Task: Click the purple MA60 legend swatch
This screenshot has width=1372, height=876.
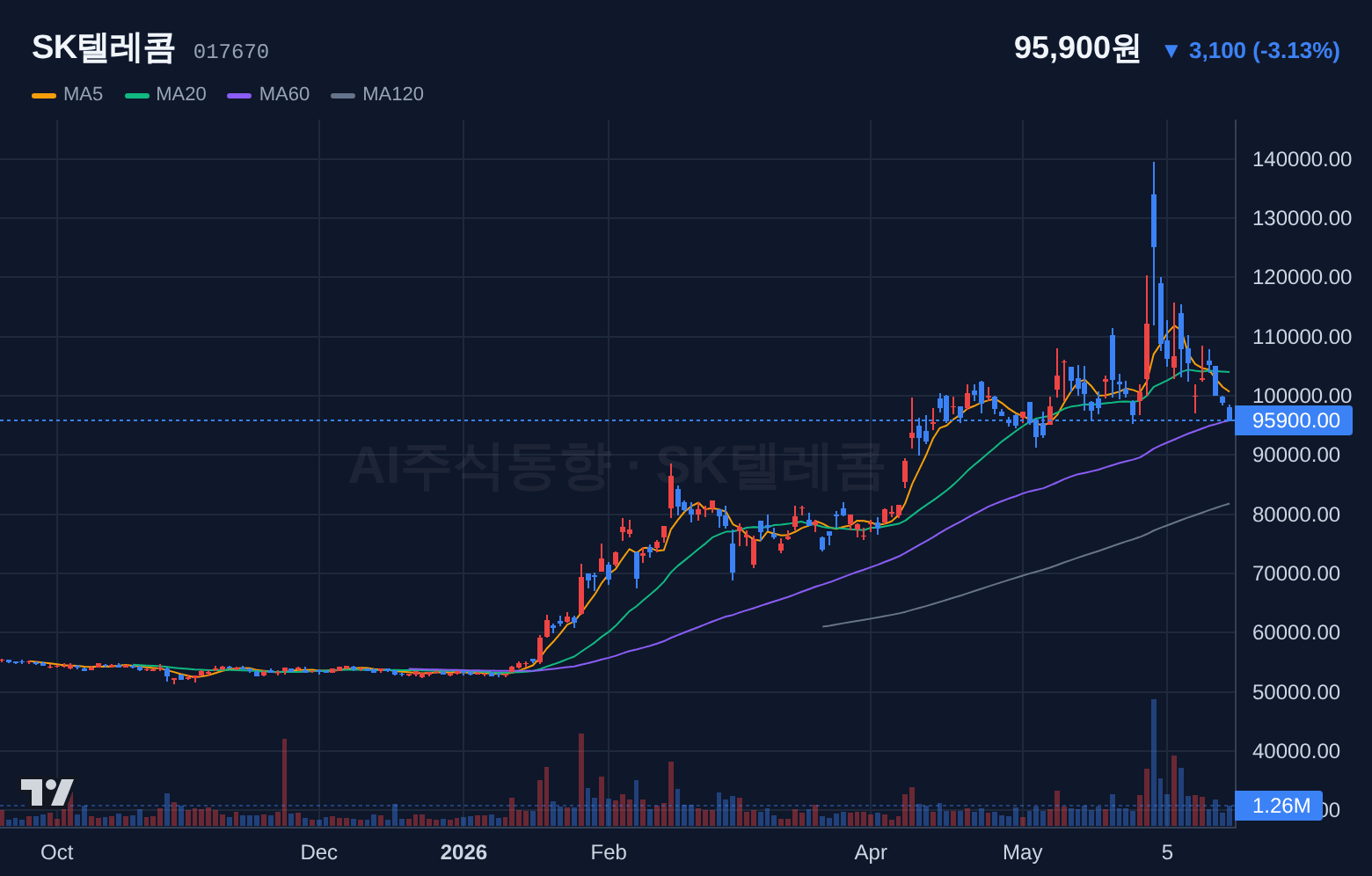Action: [239, 95]
